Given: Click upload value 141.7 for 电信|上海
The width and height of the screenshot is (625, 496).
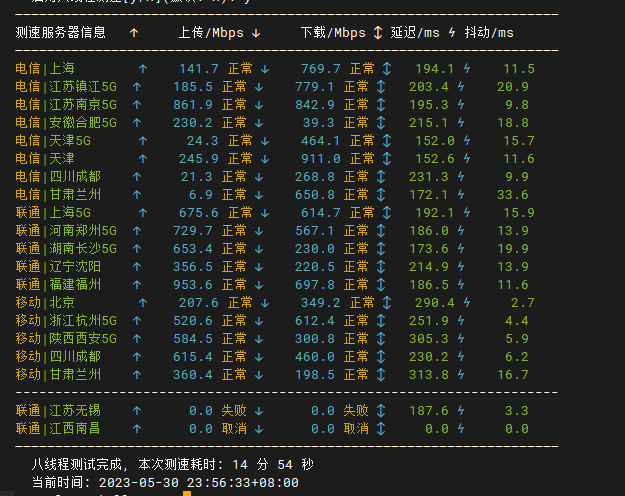Looking at the screenshot, I should pyautogui.click(x=199, y=69).
